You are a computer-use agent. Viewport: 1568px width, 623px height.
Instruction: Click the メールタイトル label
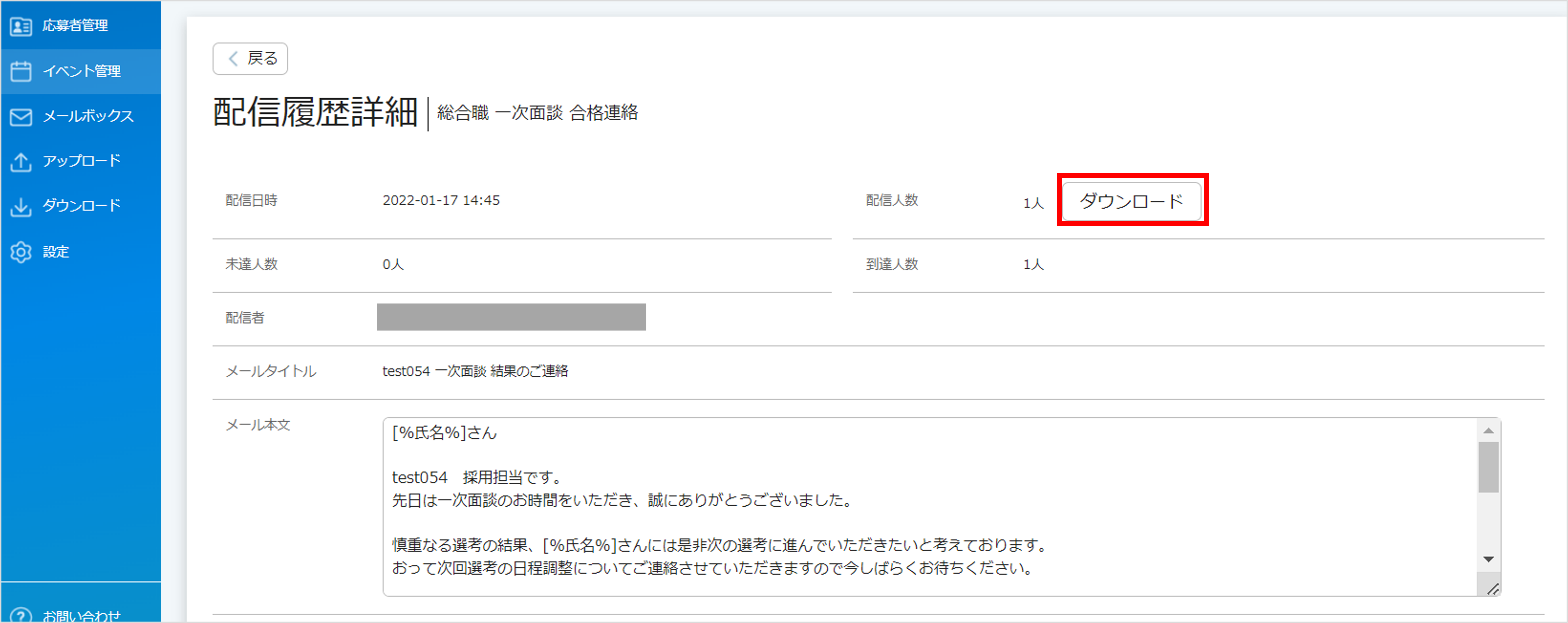click(x=271, y=371)
